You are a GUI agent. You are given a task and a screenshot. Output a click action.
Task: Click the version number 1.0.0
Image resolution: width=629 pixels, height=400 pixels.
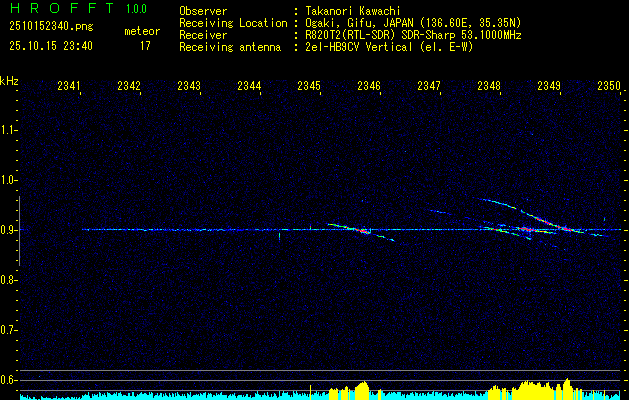pos(136,9)
